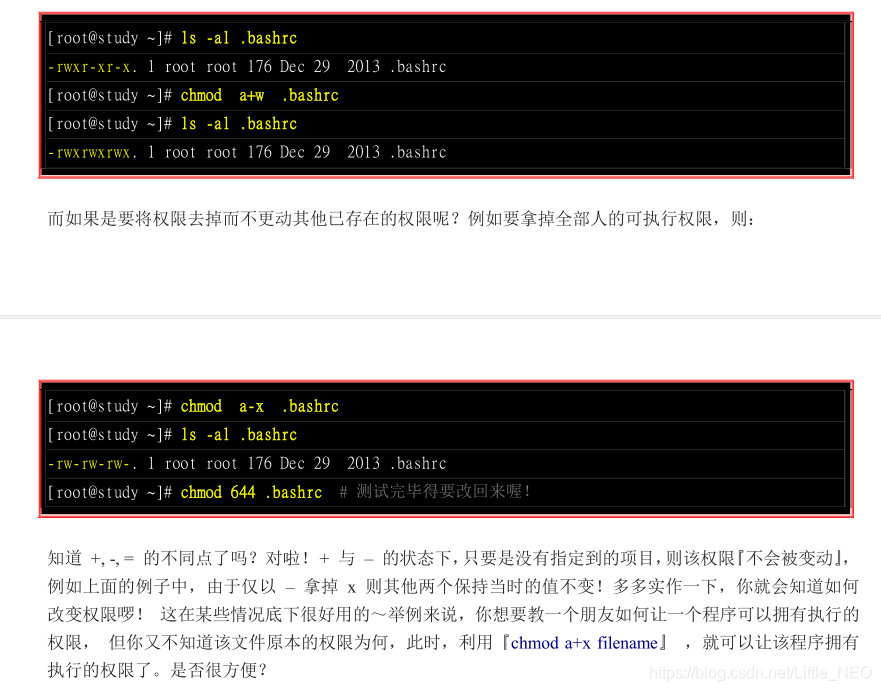Click the 'chmod a-x .bashrc' command line
Viewport: 881px width, 691px height.
pos(260,406)
